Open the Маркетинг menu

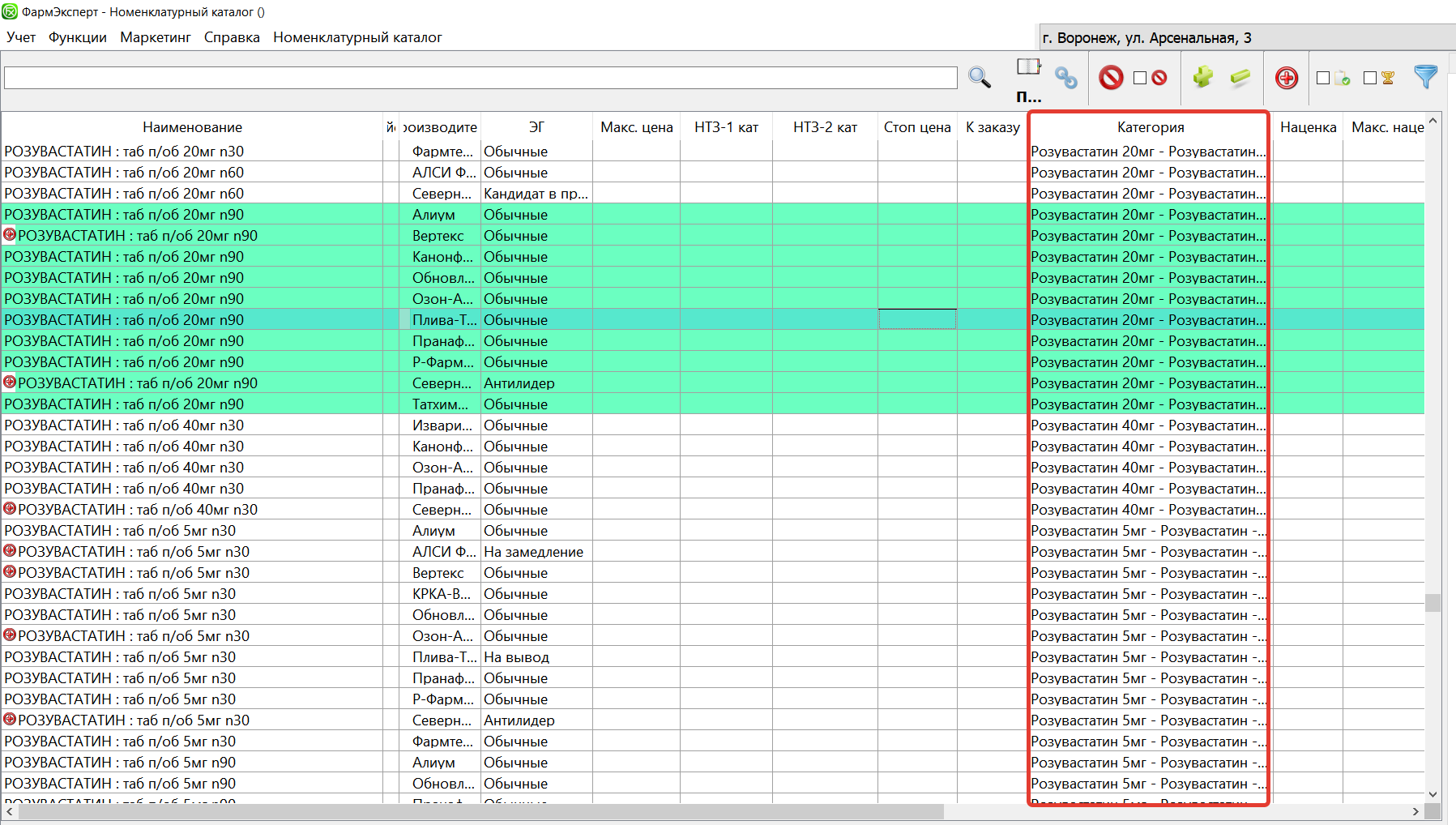[156, 37]
